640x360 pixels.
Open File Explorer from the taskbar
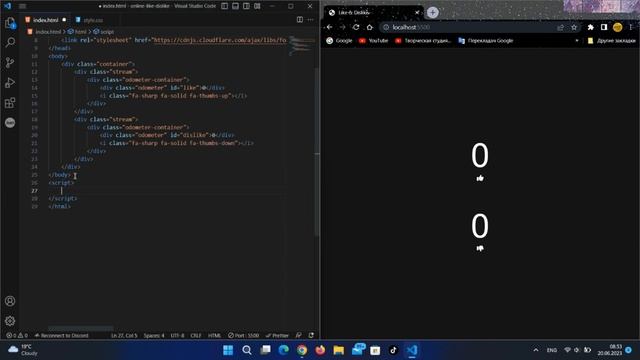338,350
